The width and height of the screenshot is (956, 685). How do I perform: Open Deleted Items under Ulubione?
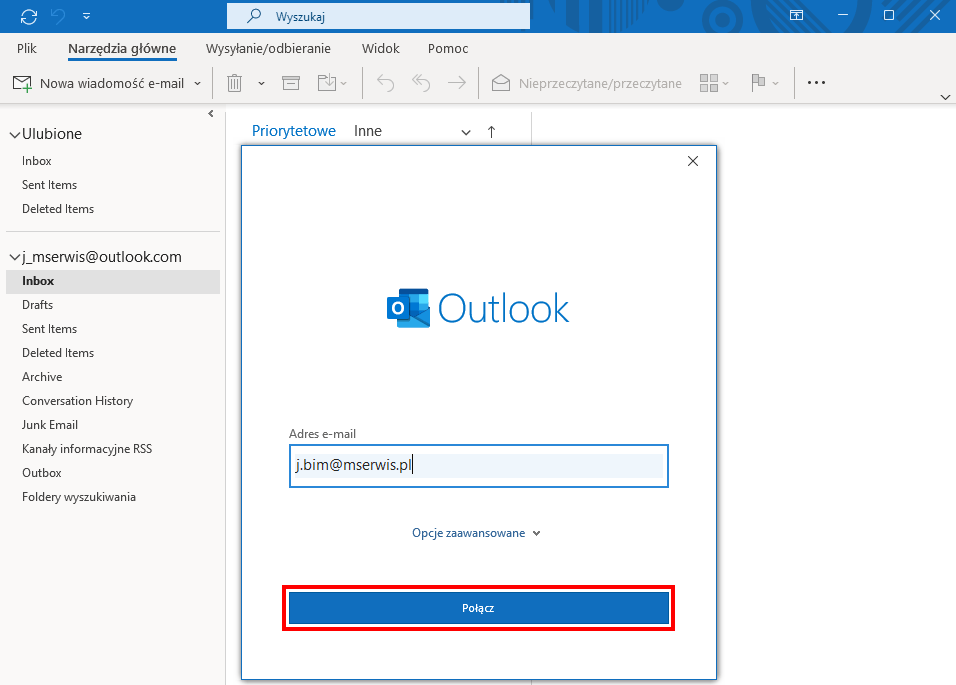(x=58, y=209)
